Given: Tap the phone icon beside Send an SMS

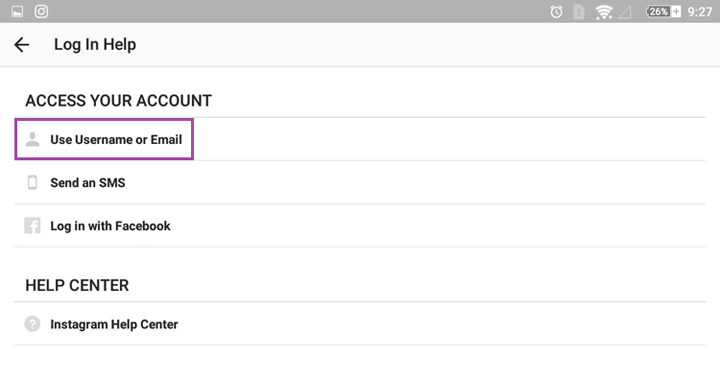Looking at the screenshot, I should click(32, 182).
